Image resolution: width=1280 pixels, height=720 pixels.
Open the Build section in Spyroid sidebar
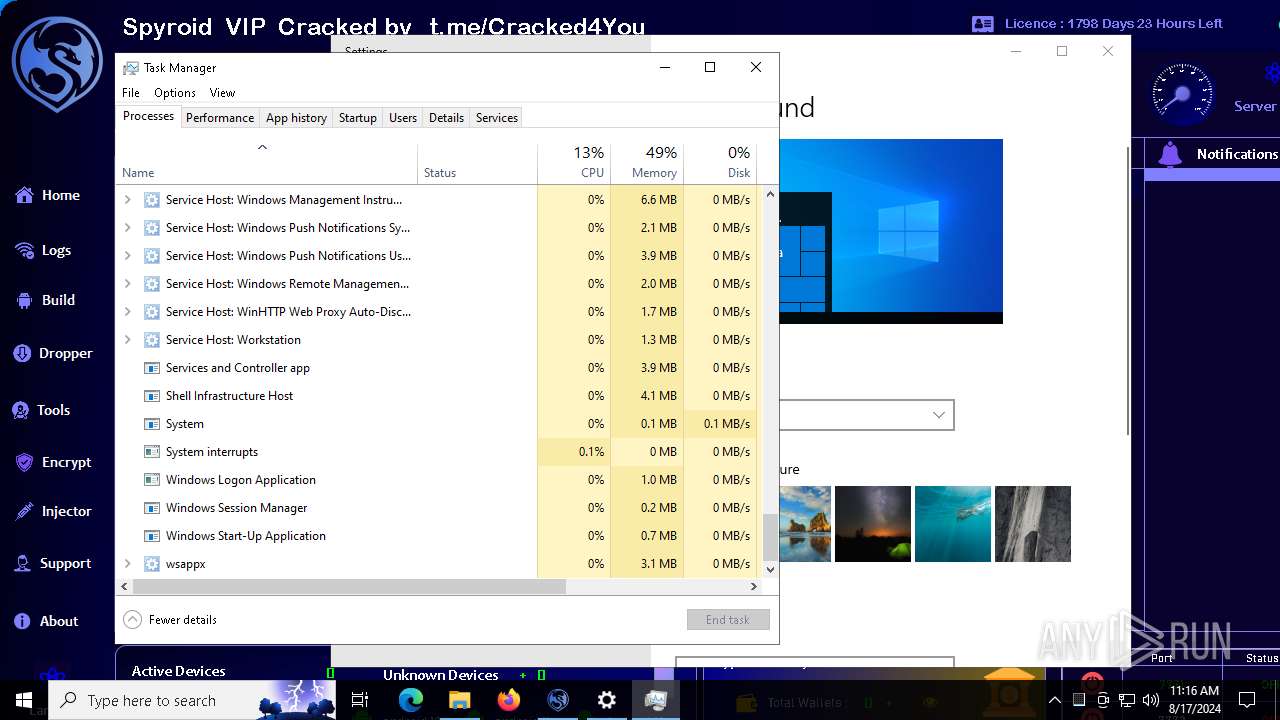point(45,300)
